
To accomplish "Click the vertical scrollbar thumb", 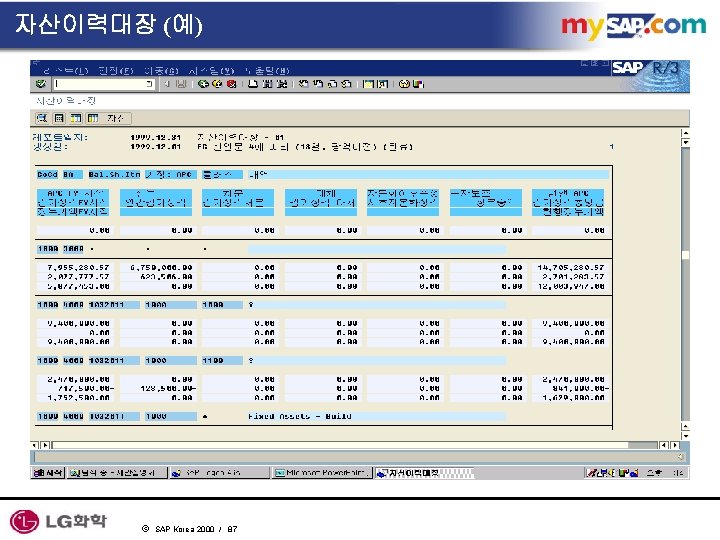I will point(685,255).
